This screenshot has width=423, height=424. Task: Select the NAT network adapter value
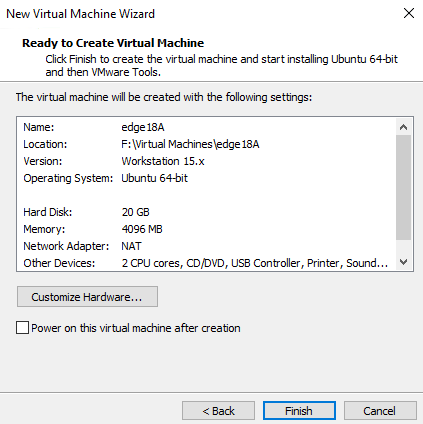pos(131,246)
